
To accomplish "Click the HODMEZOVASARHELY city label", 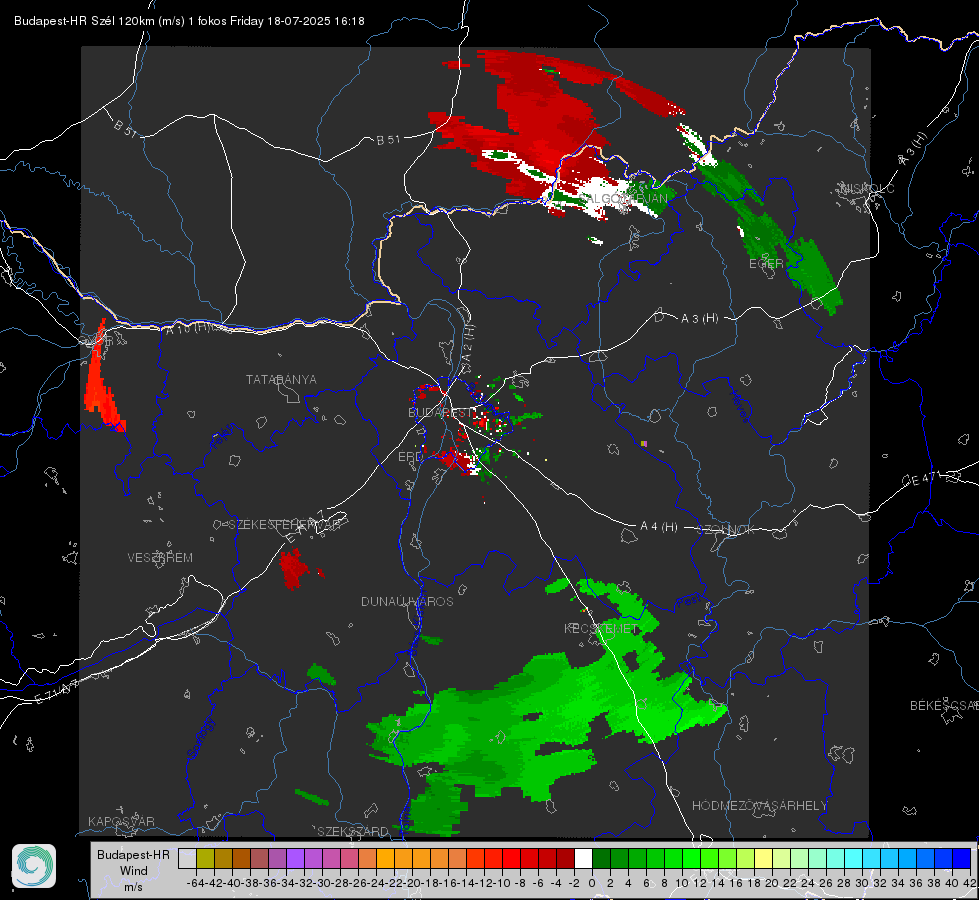I will [x=760, y=806].
